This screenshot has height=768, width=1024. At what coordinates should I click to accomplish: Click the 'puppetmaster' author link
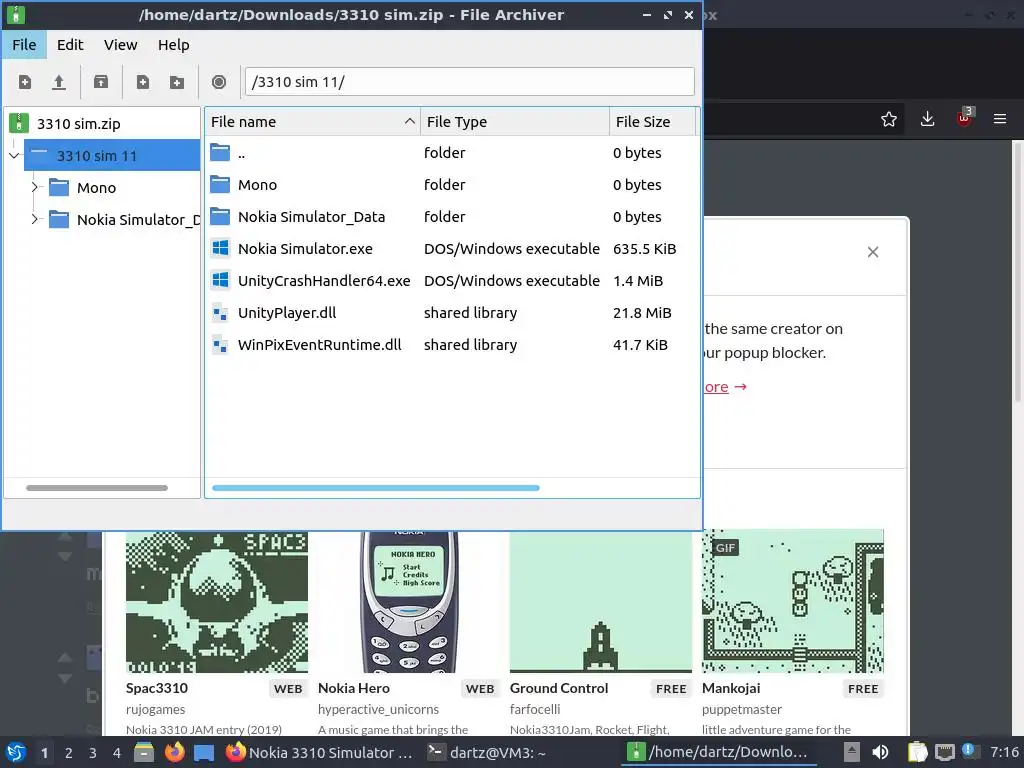coord(742,709)
